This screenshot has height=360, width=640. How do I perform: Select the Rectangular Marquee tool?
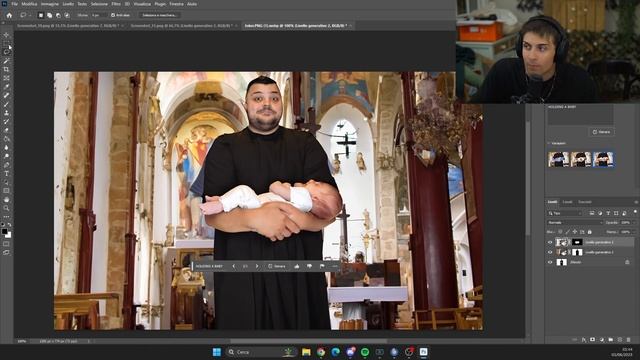[6, 43]
